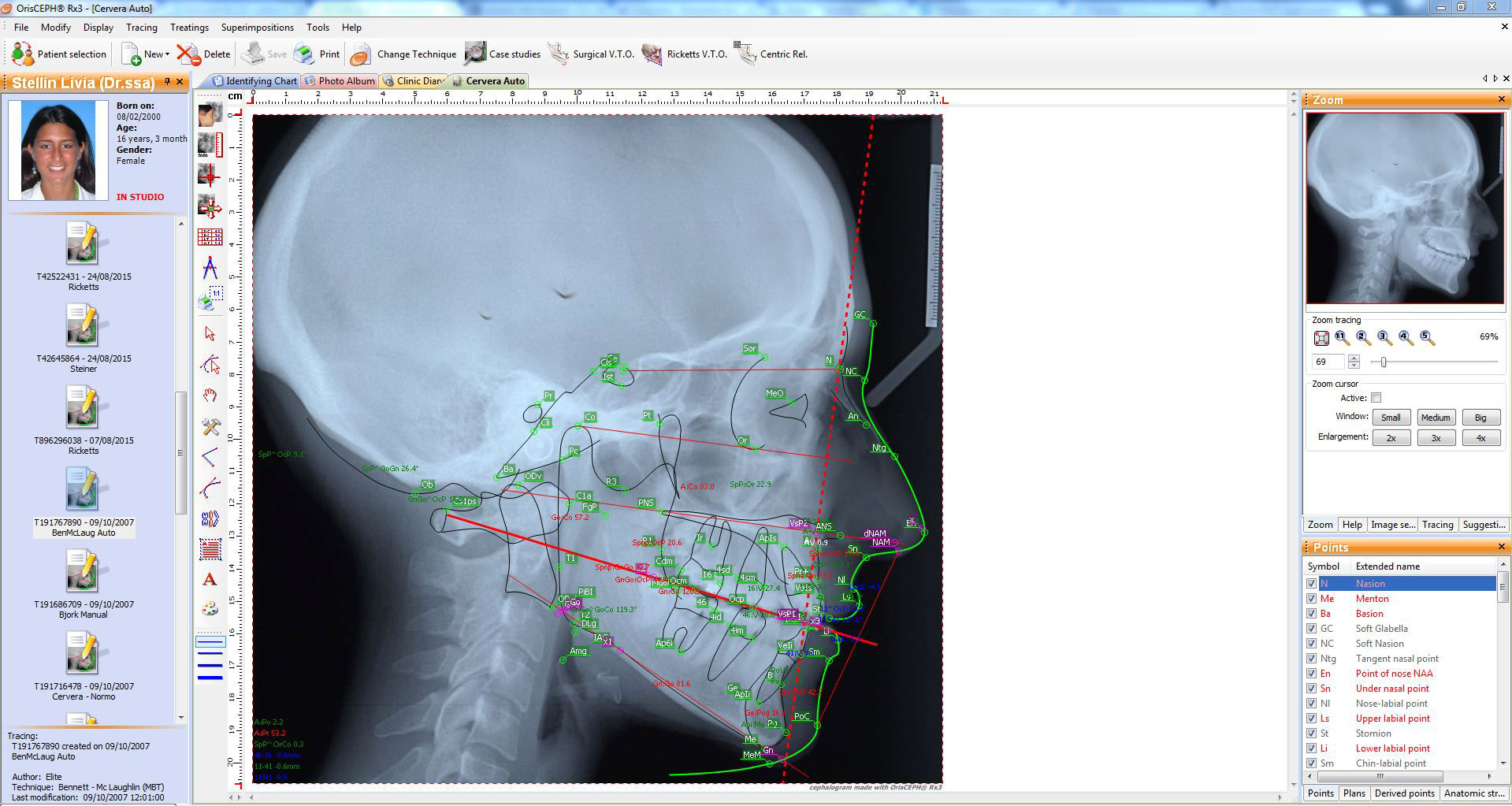Open the measurements table icon

[210, 237]
